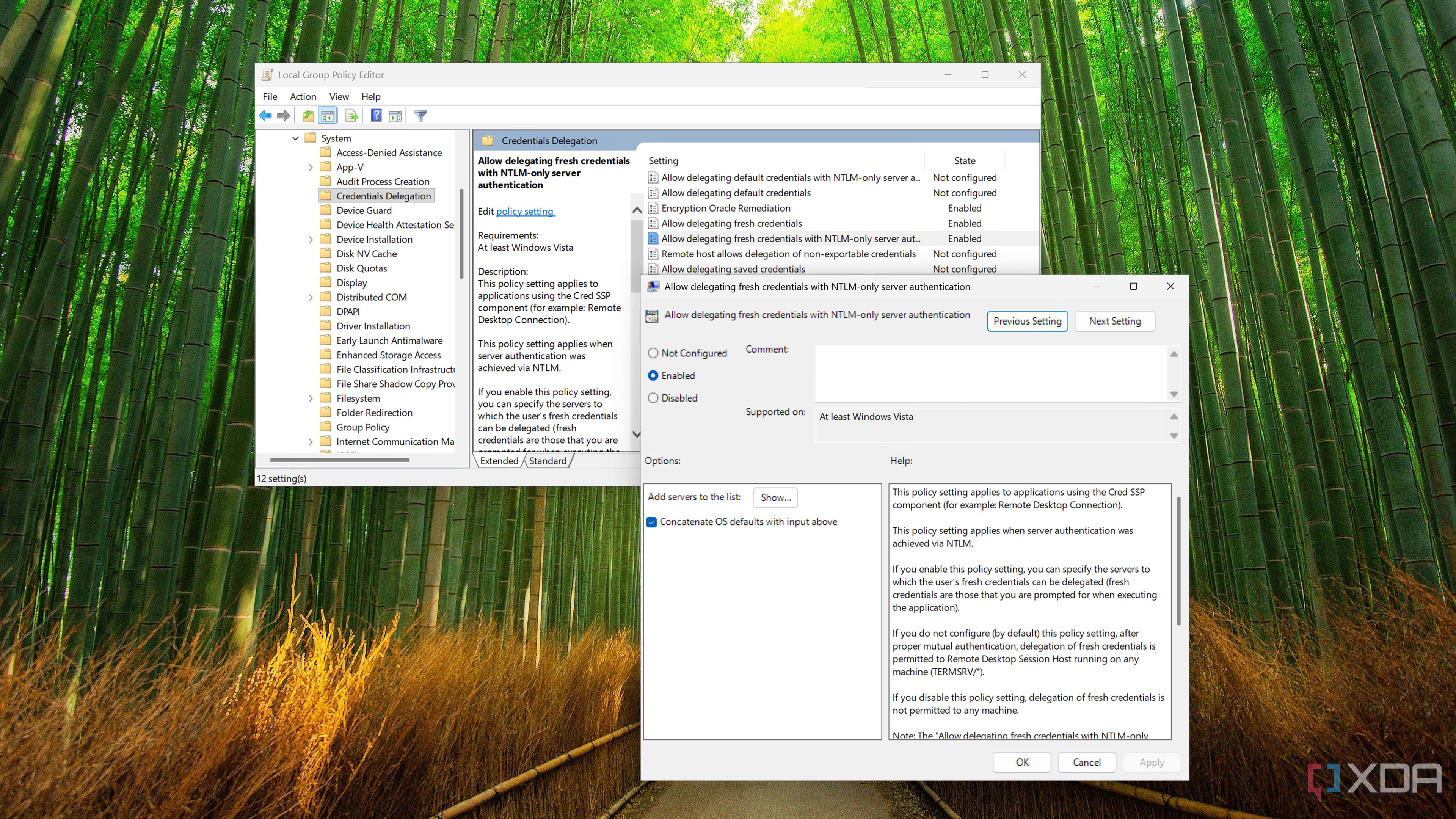Click the icon beside Allow delegating saved credentials
Image resolution: width=1456 pixels, height=819 pixels.
point(653,269)
